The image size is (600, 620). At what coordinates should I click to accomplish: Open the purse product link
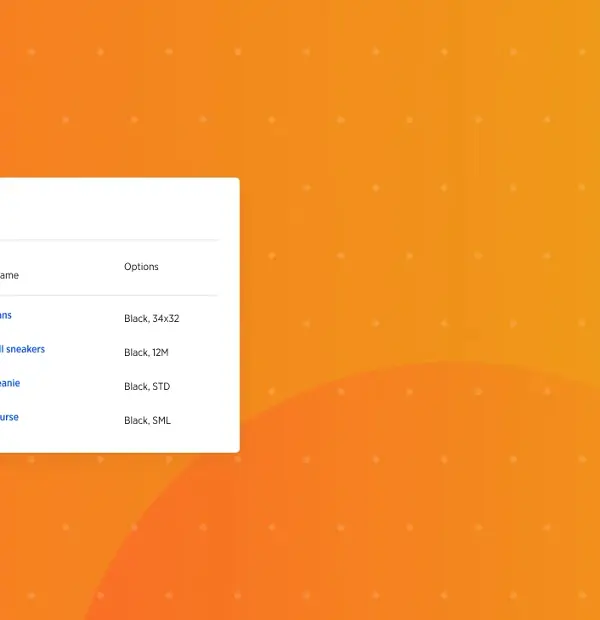10,417
